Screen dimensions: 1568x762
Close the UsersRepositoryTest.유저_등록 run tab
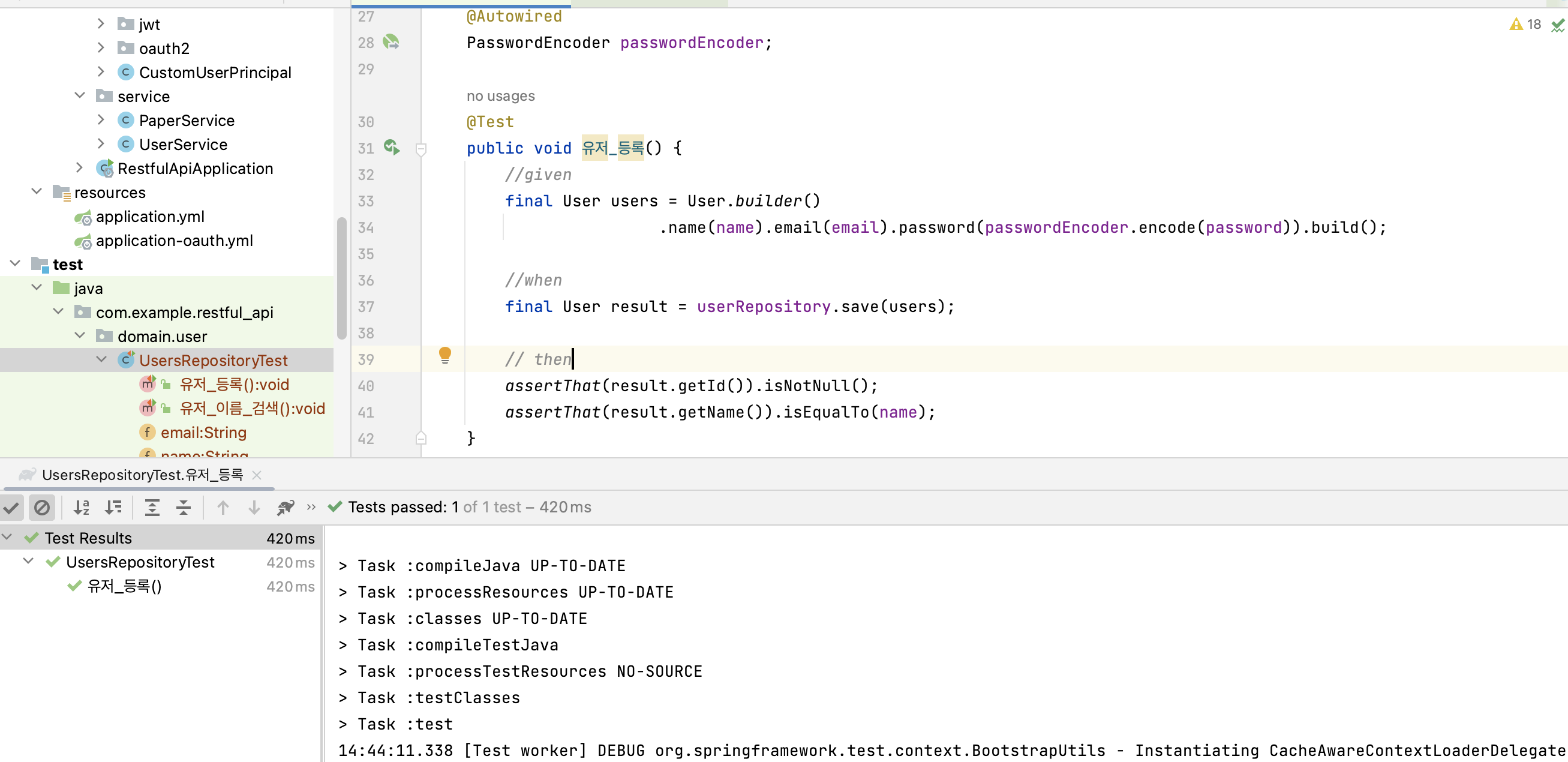(257, 475)
